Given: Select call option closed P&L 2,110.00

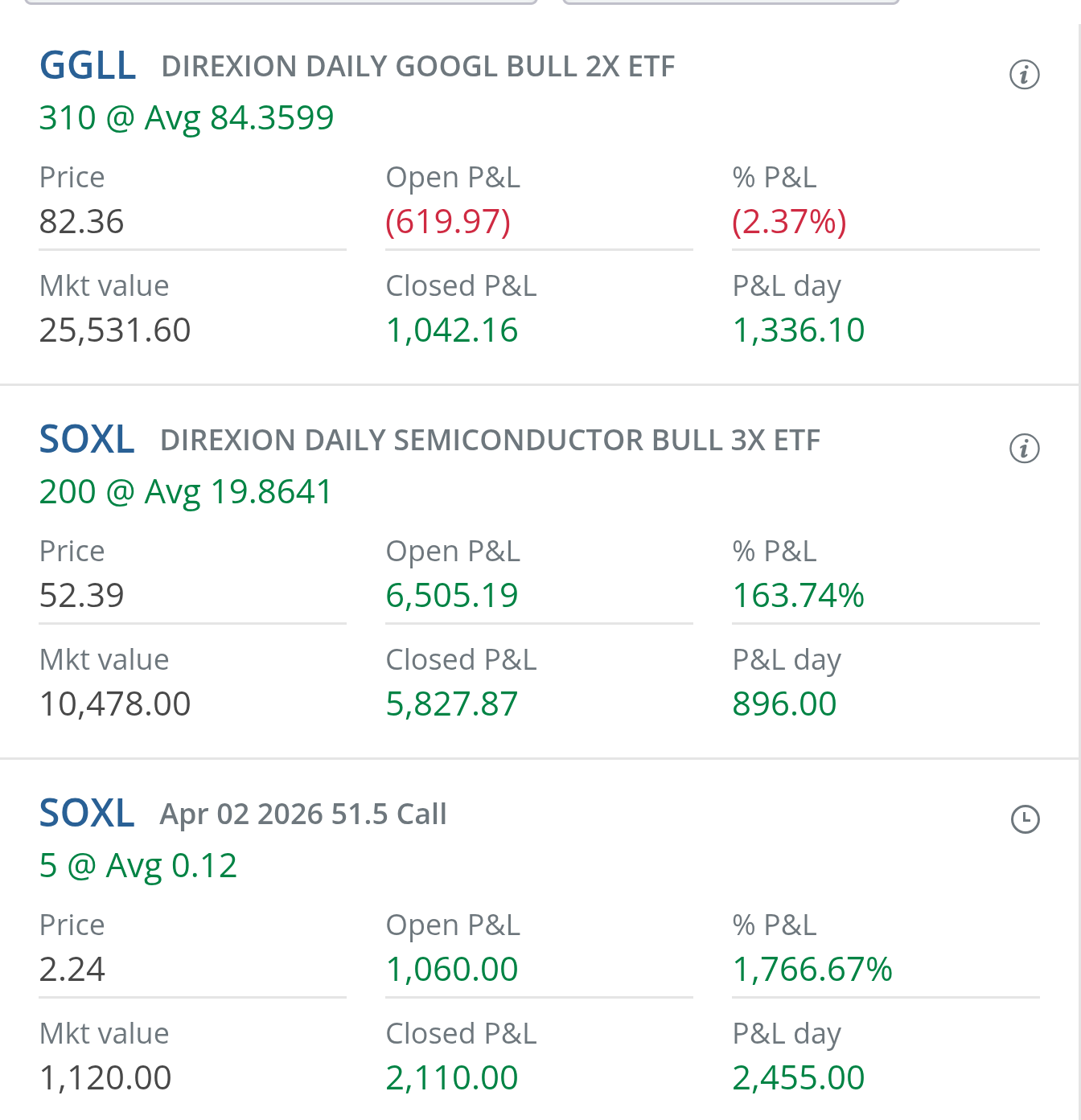Looking at the screenshot, I should pos(452,1078).
